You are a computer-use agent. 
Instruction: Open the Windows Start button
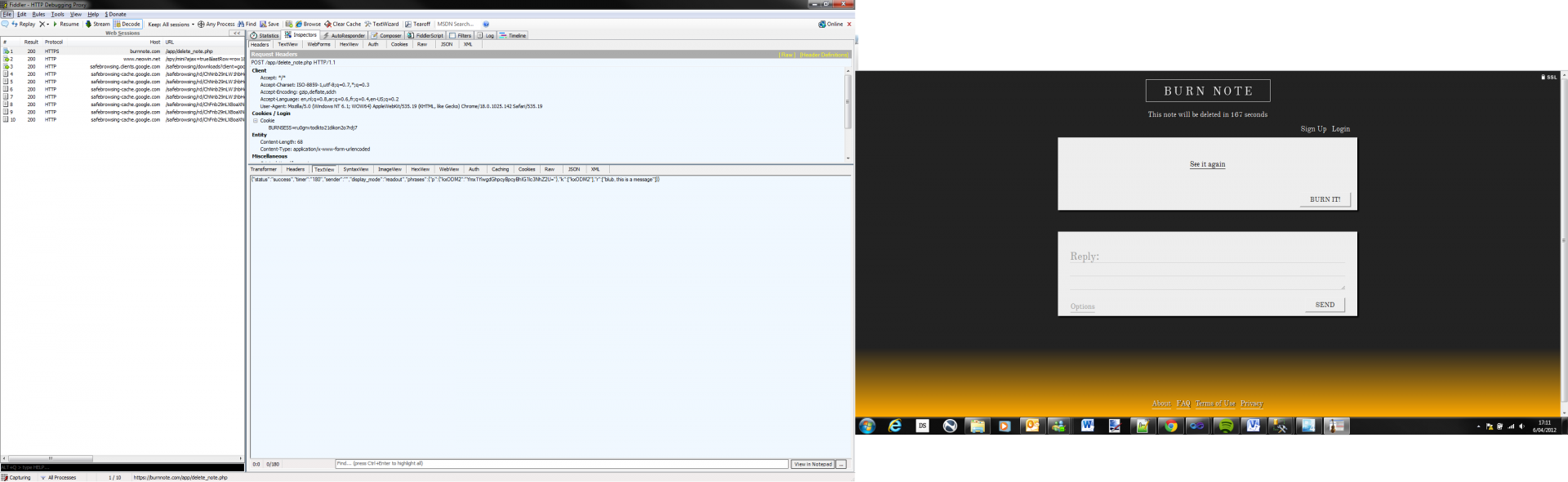coord(867,426)
